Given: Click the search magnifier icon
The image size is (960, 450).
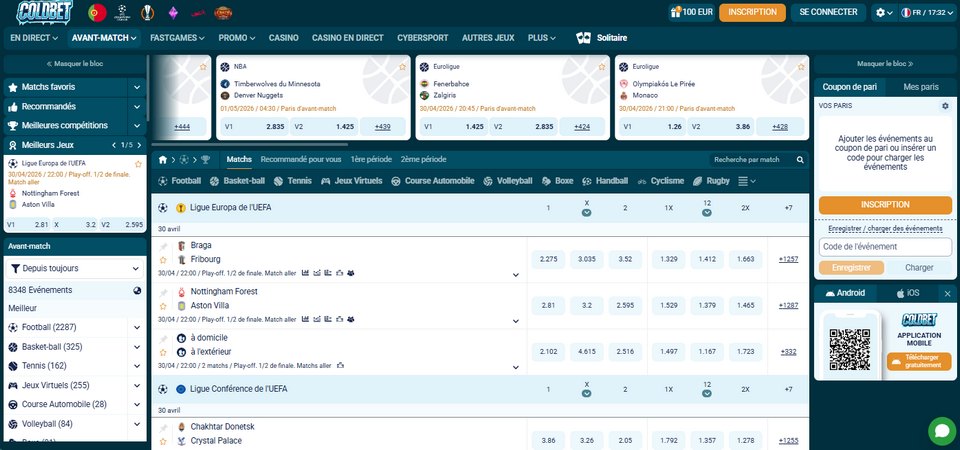Looking at the screenshot, I should coord(800,160).
